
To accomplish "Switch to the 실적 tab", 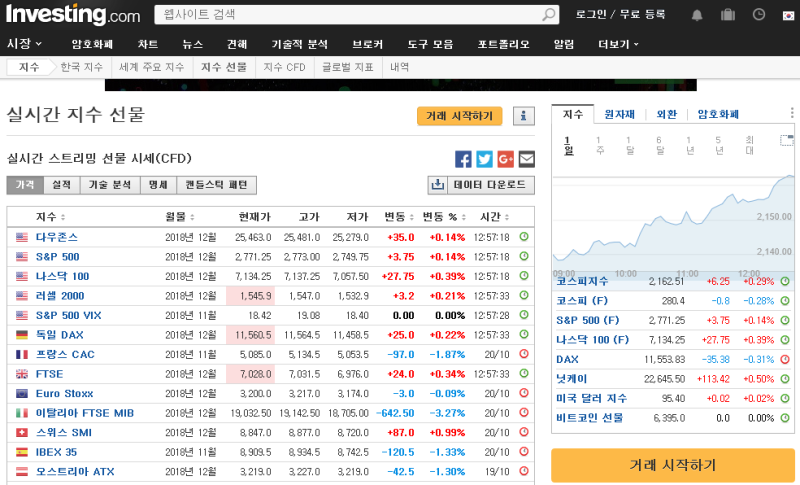I will (x=62, y=185).
